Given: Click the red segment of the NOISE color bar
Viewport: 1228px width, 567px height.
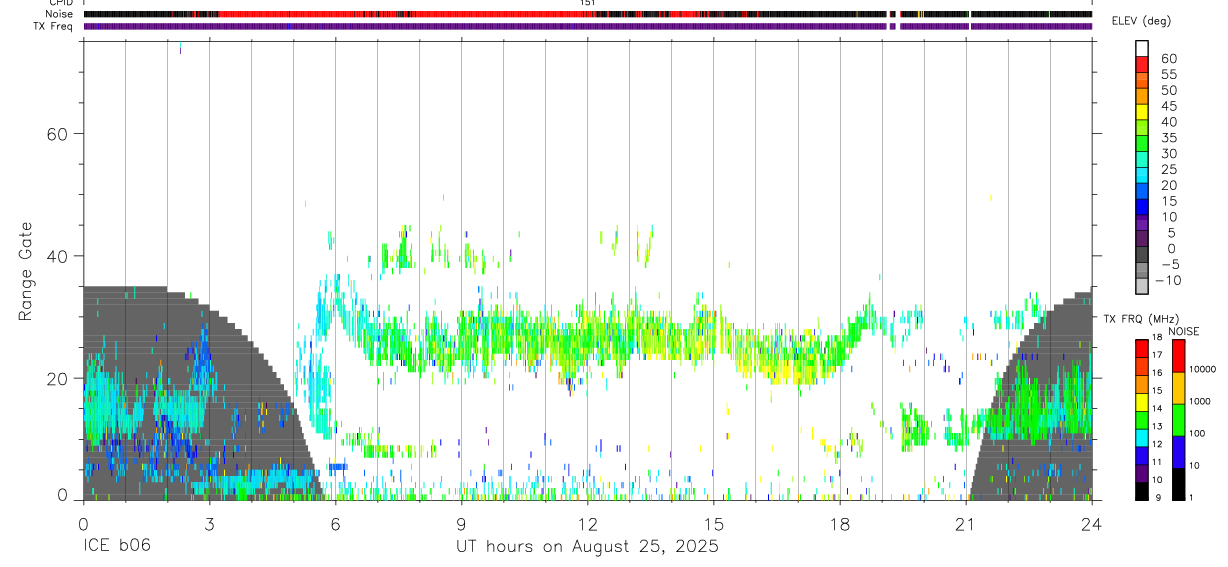Looking at the screenshot, I should (1179, 355).
